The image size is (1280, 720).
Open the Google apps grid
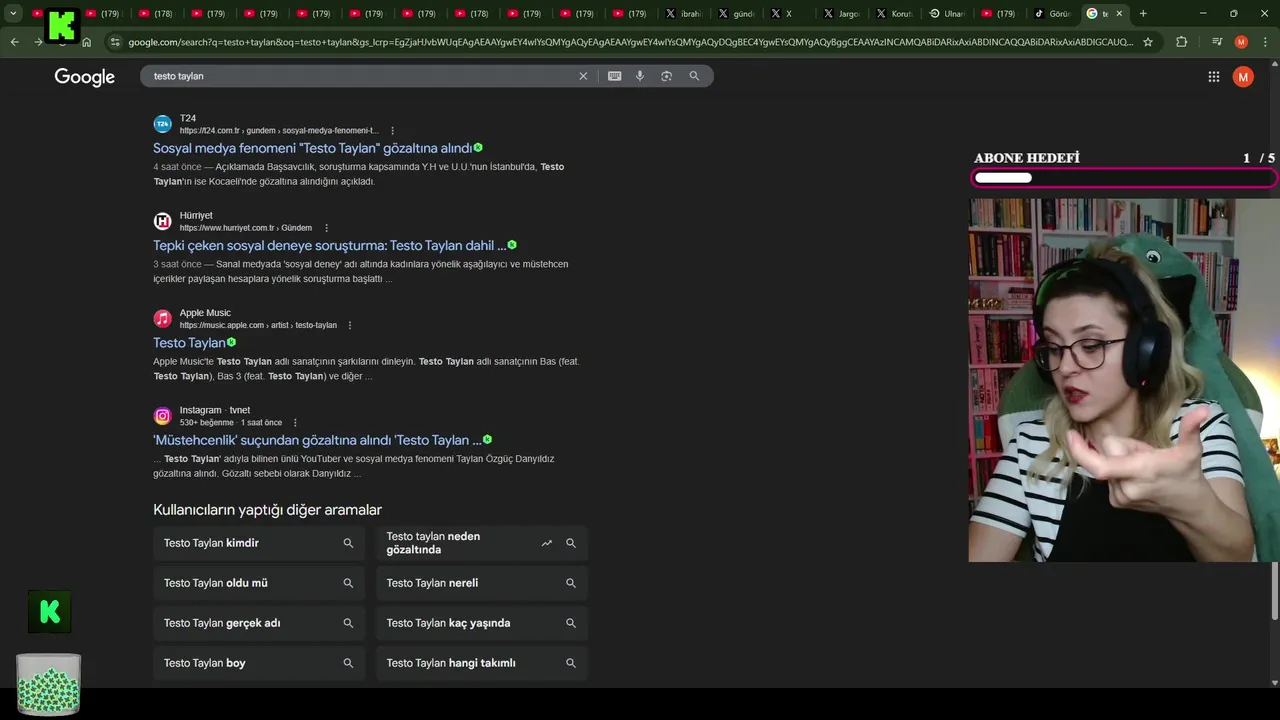(x=1213, y=77)
